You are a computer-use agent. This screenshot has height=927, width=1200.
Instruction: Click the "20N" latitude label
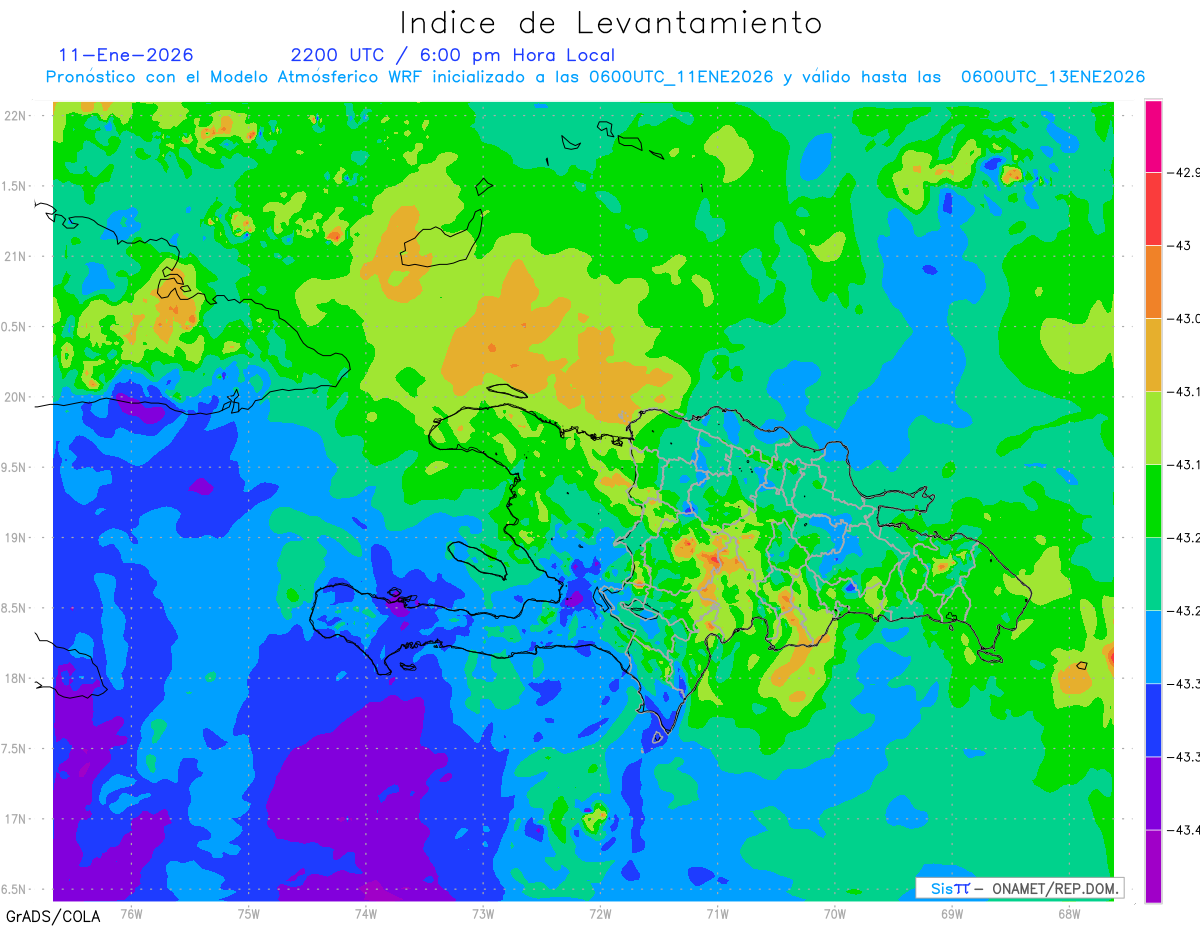(x=16, y=397)
